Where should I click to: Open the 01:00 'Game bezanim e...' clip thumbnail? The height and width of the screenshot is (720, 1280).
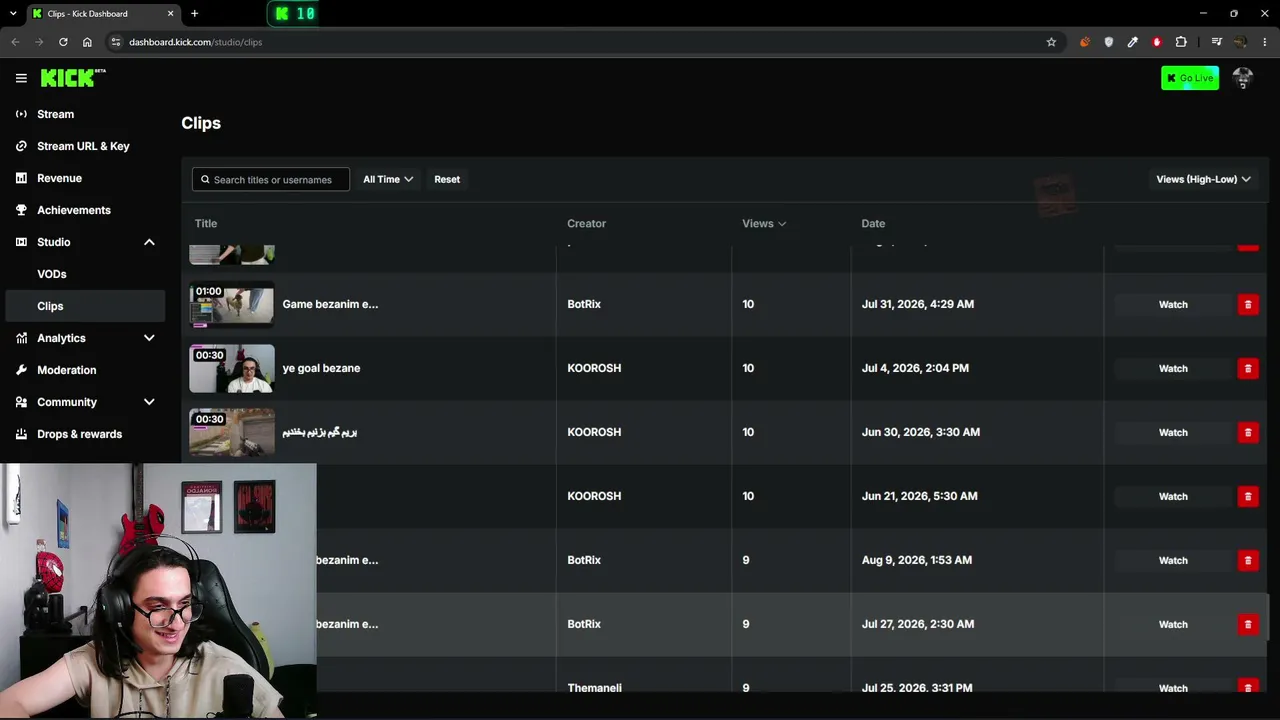232,304
